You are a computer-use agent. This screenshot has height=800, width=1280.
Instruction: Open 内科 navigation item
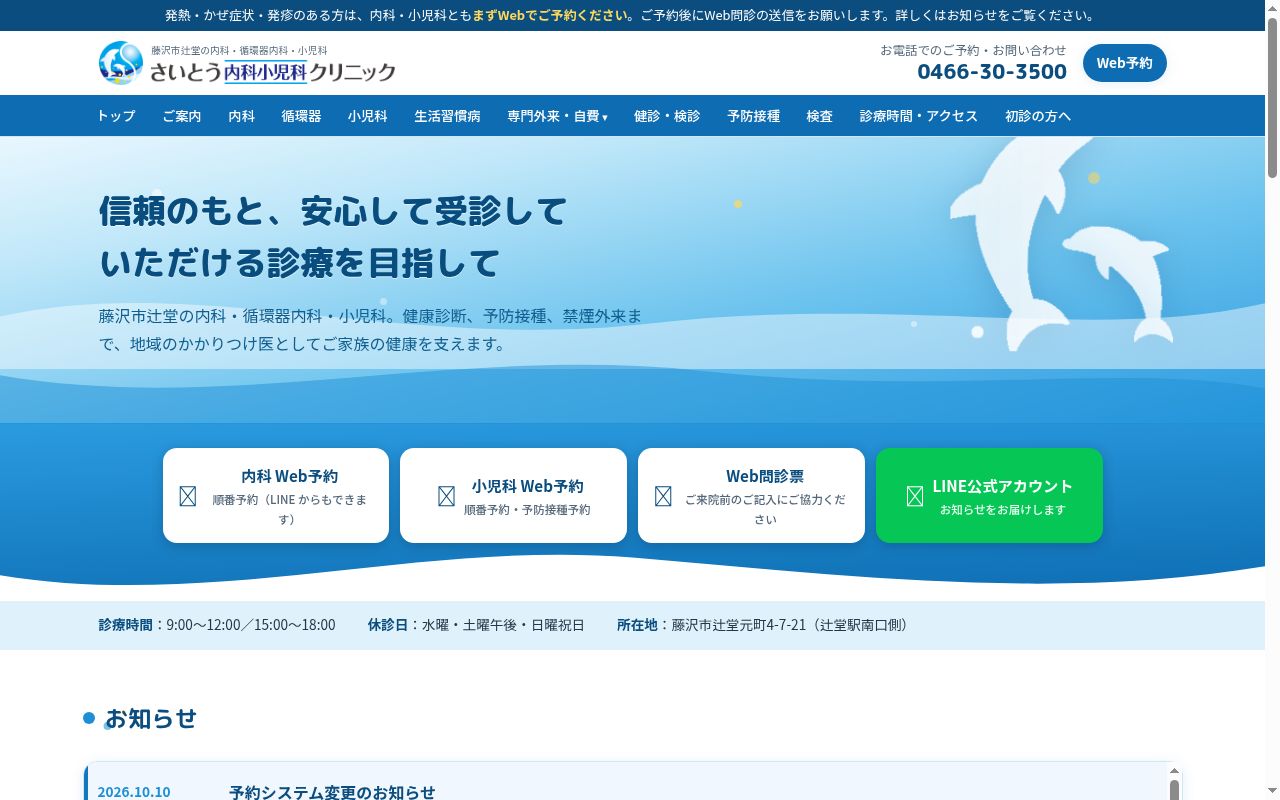click(241, 116)
